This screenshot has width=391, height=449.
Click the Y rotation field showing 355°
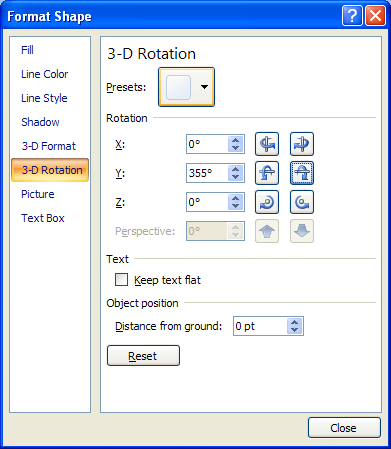click(x=207, y=173)
